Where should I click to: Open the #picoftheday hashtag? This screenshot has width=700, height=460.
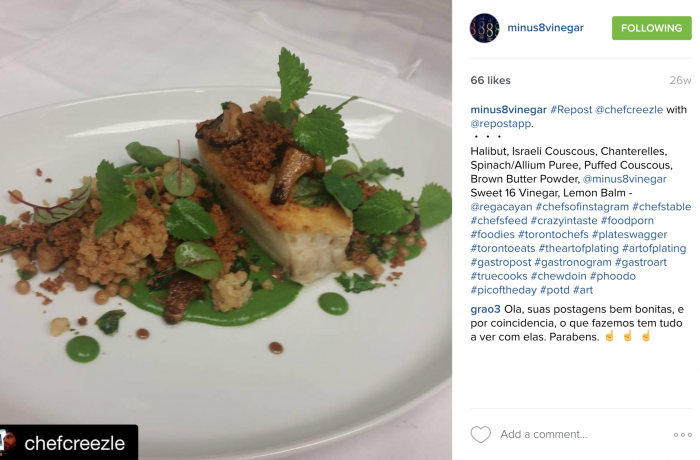503,290
